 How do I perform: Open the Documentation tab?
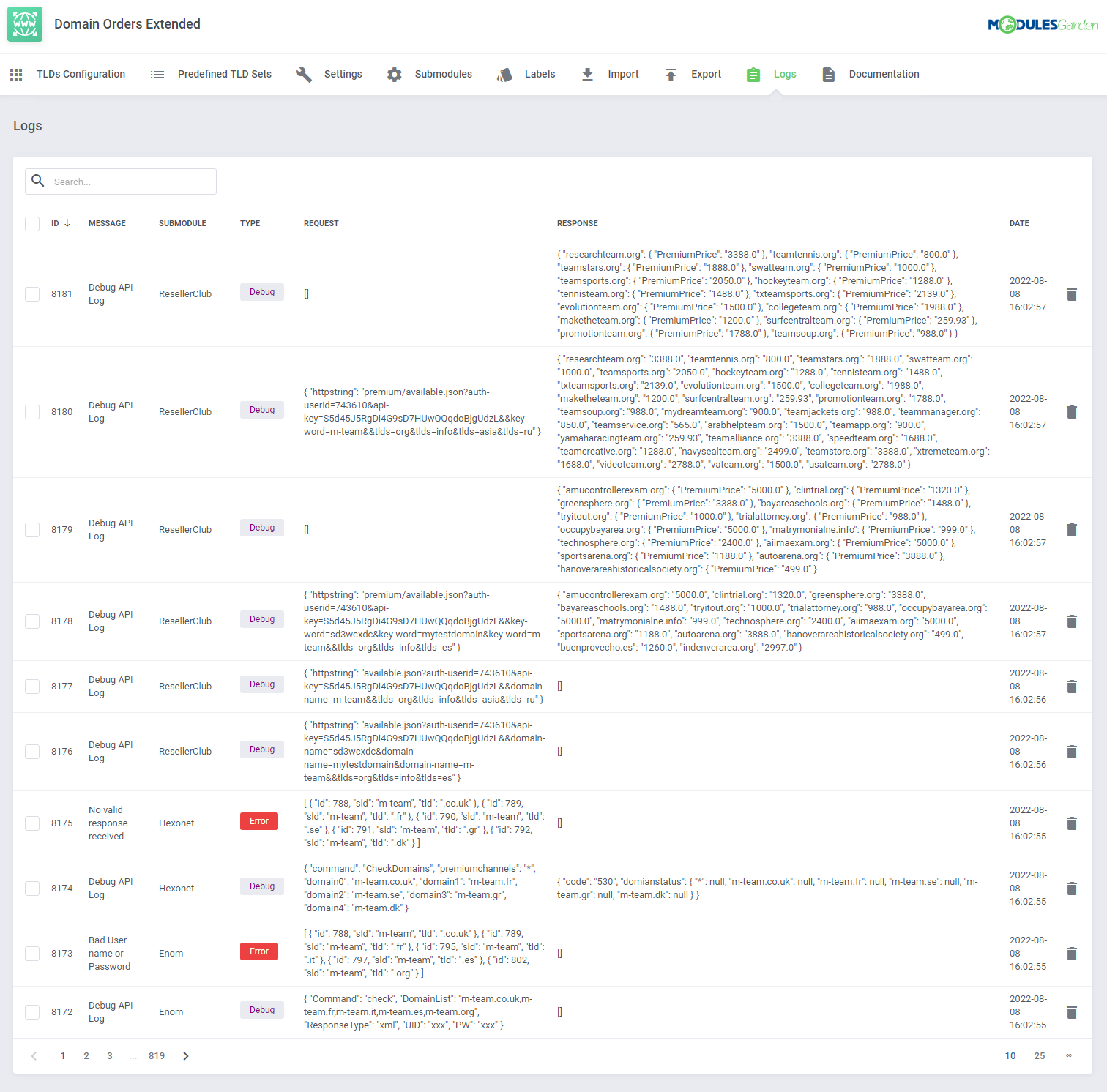[884, 75]
